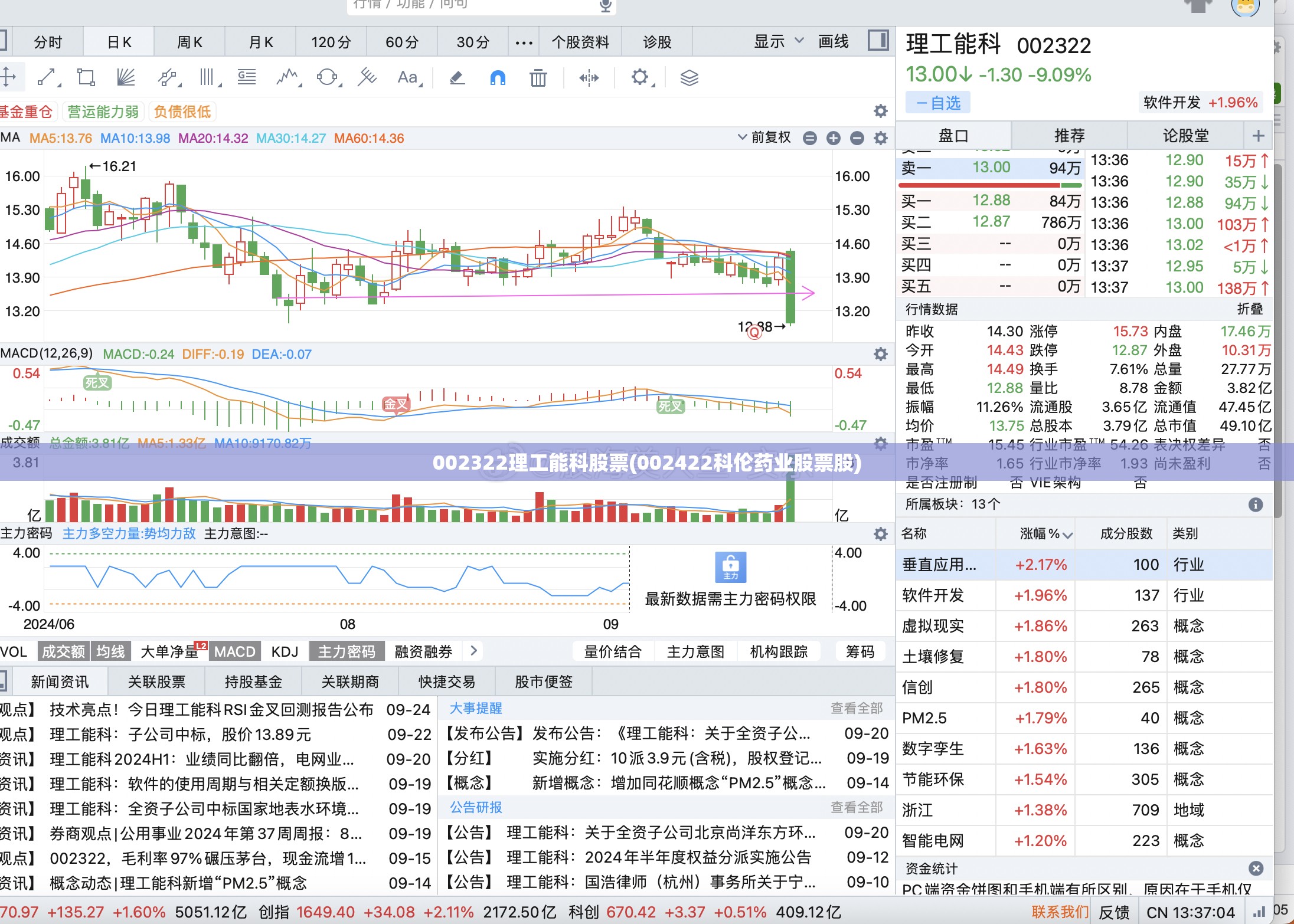Select the fan lines drawing tool
This screenshot has width=1294, height=924.
(126, 77)
